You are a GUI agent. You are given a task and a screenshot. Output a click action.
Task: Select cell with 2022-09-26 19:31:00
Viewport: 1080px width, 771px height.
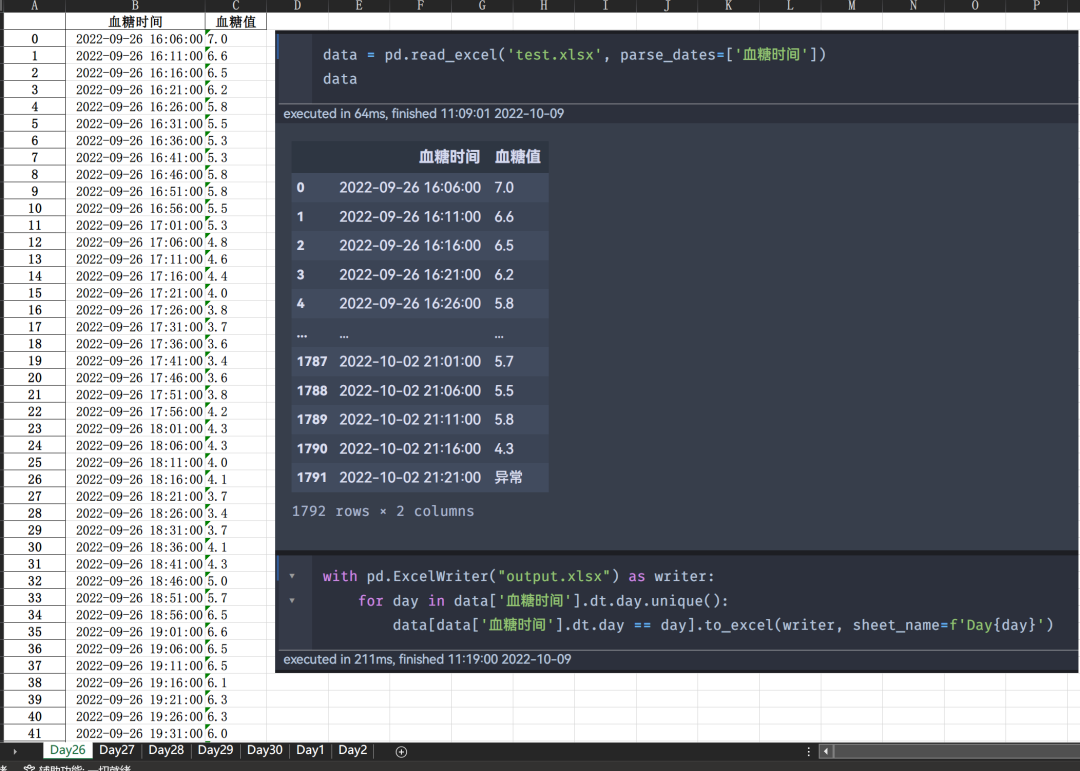[135, 733]
